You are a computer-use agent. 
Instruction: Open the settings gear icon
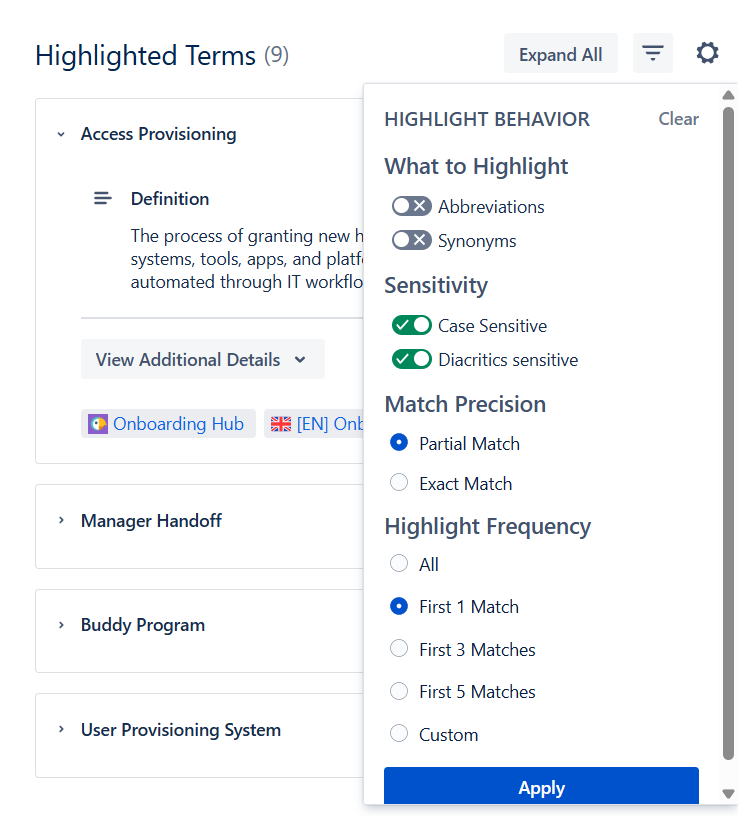[707, 53]
